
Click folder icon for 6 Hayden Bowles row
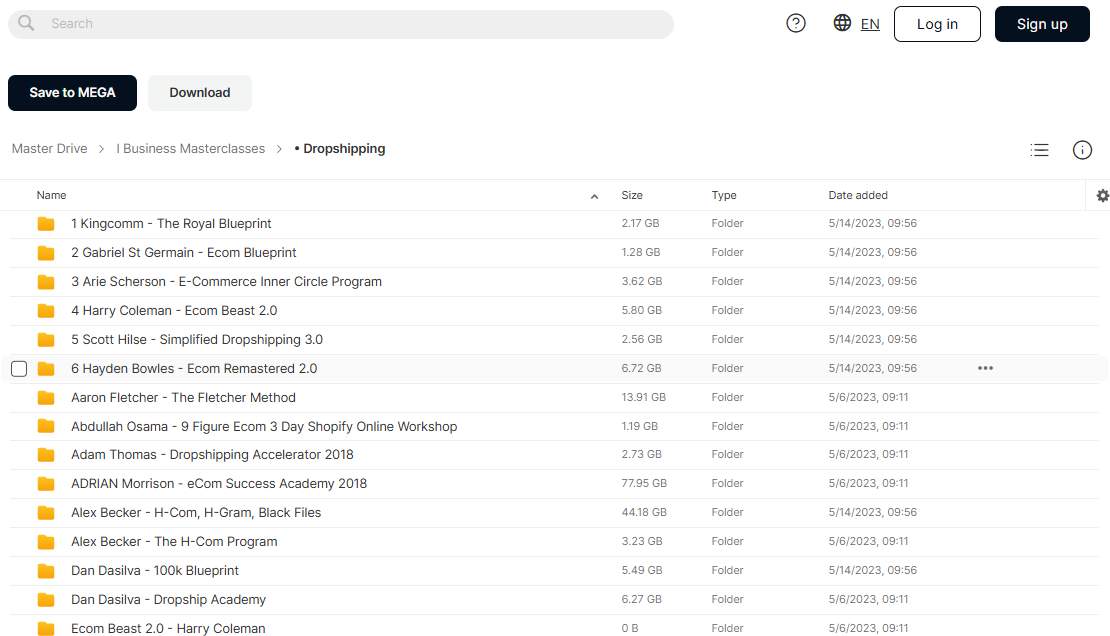click(46, 369)
